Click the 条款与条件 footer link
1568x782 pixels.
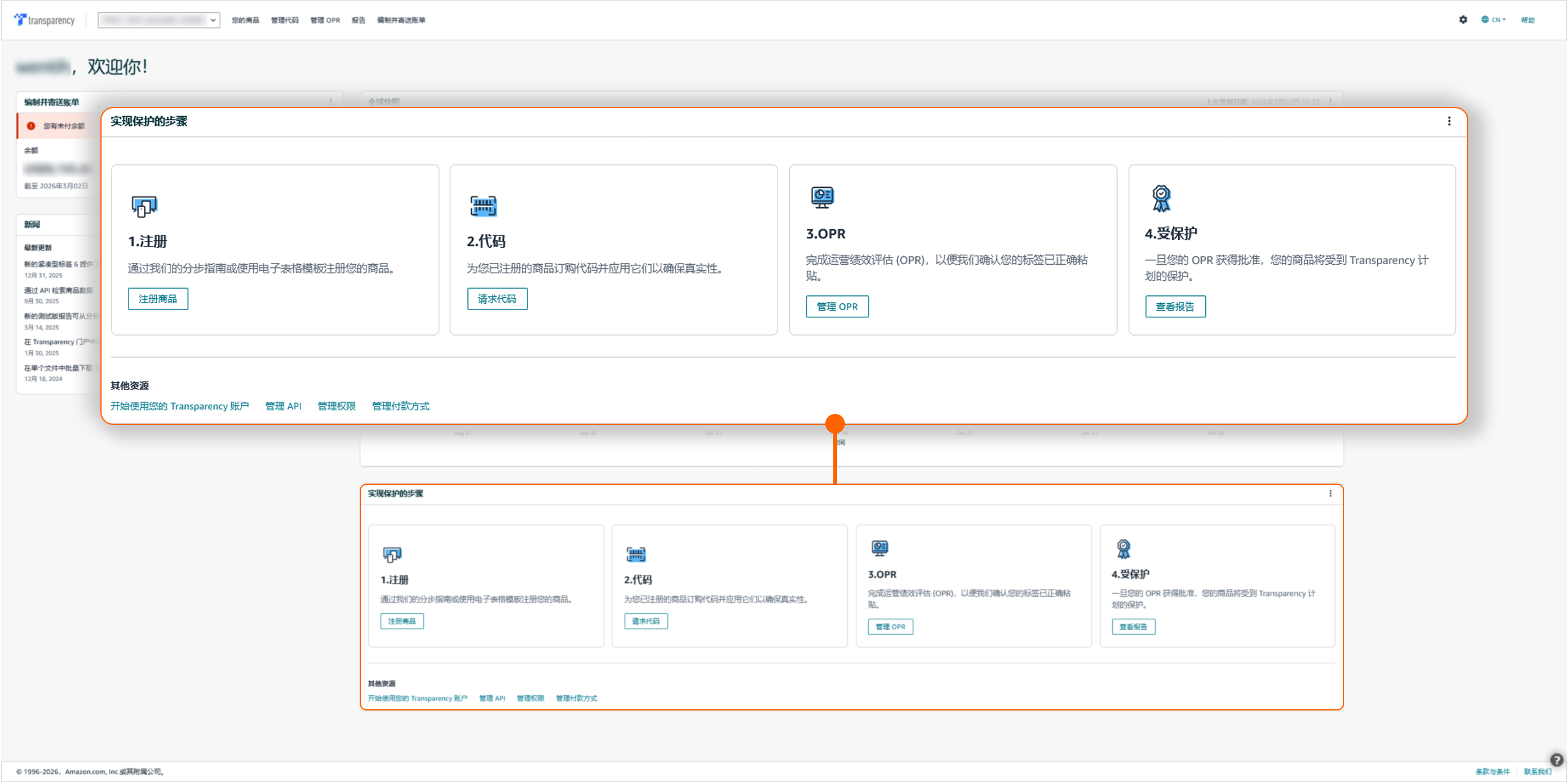pos(1492,772)
